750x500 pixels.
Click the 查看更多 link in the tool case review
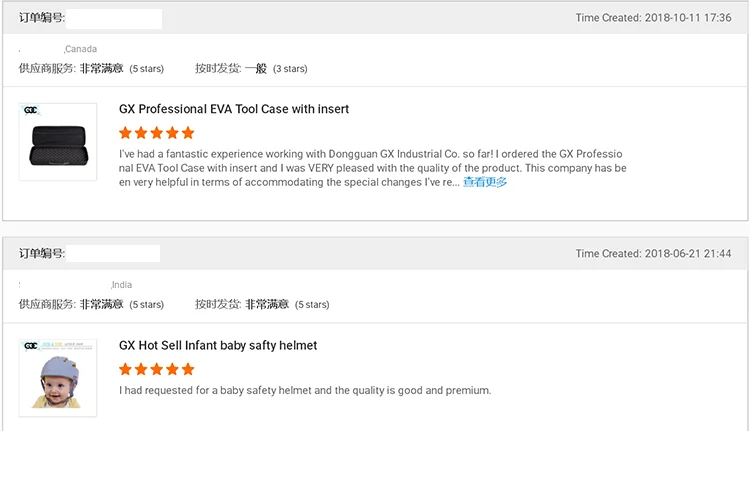click(485, 182)
